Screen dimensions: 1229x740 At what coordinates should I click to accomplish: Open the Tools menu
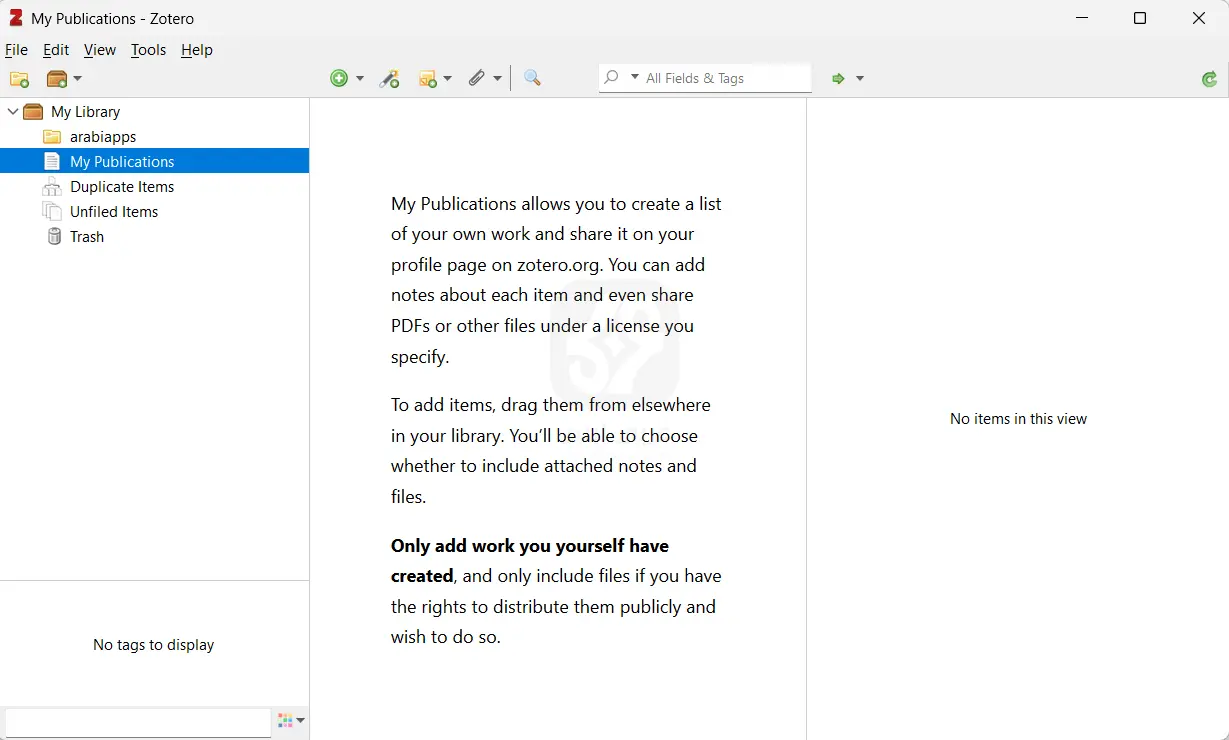tap(148, 50)
